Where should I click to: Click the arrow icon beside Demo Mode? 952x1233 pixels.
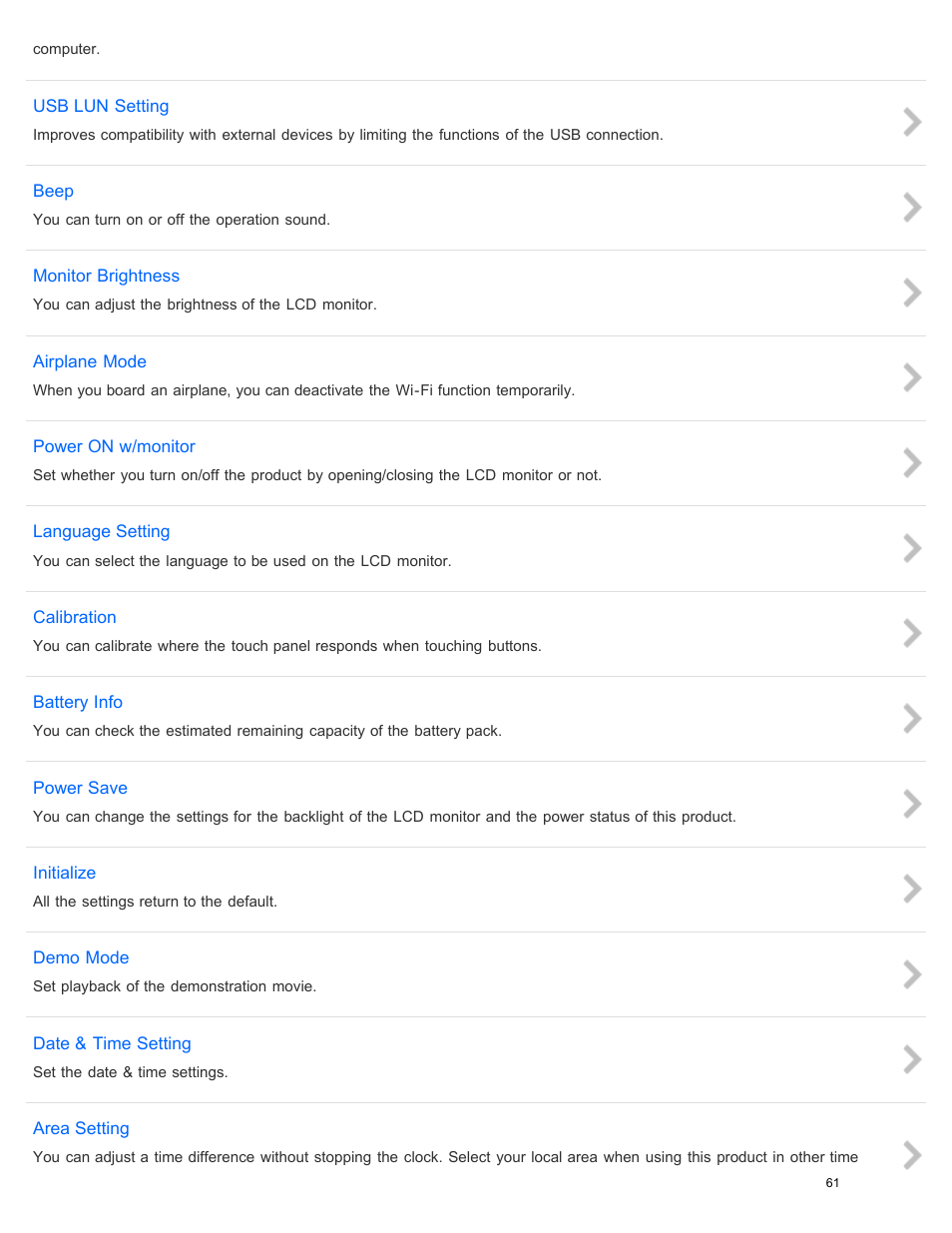click(912, 974)
